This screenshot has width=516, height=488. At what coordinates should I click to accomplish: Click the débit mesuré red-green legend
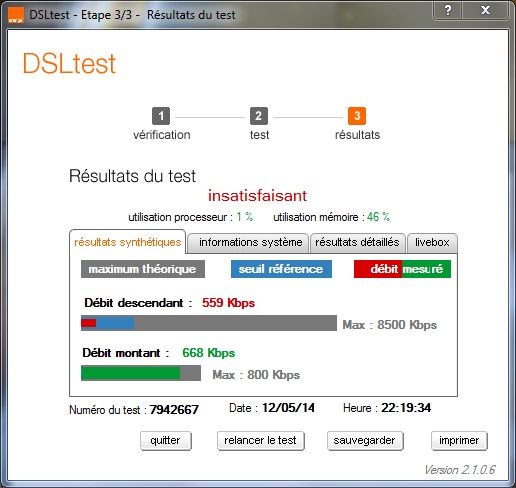pos(402,269)
